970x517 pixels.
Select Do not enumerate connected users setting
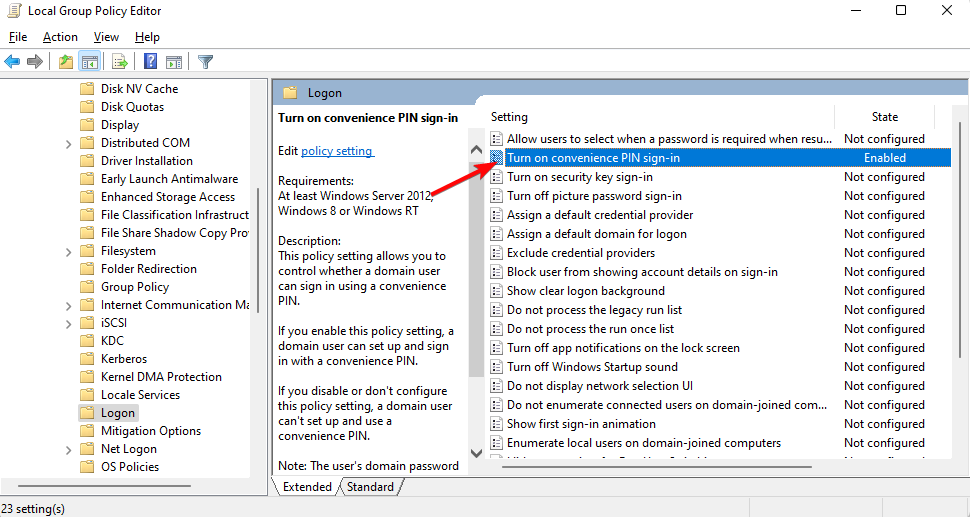[667, 405]
